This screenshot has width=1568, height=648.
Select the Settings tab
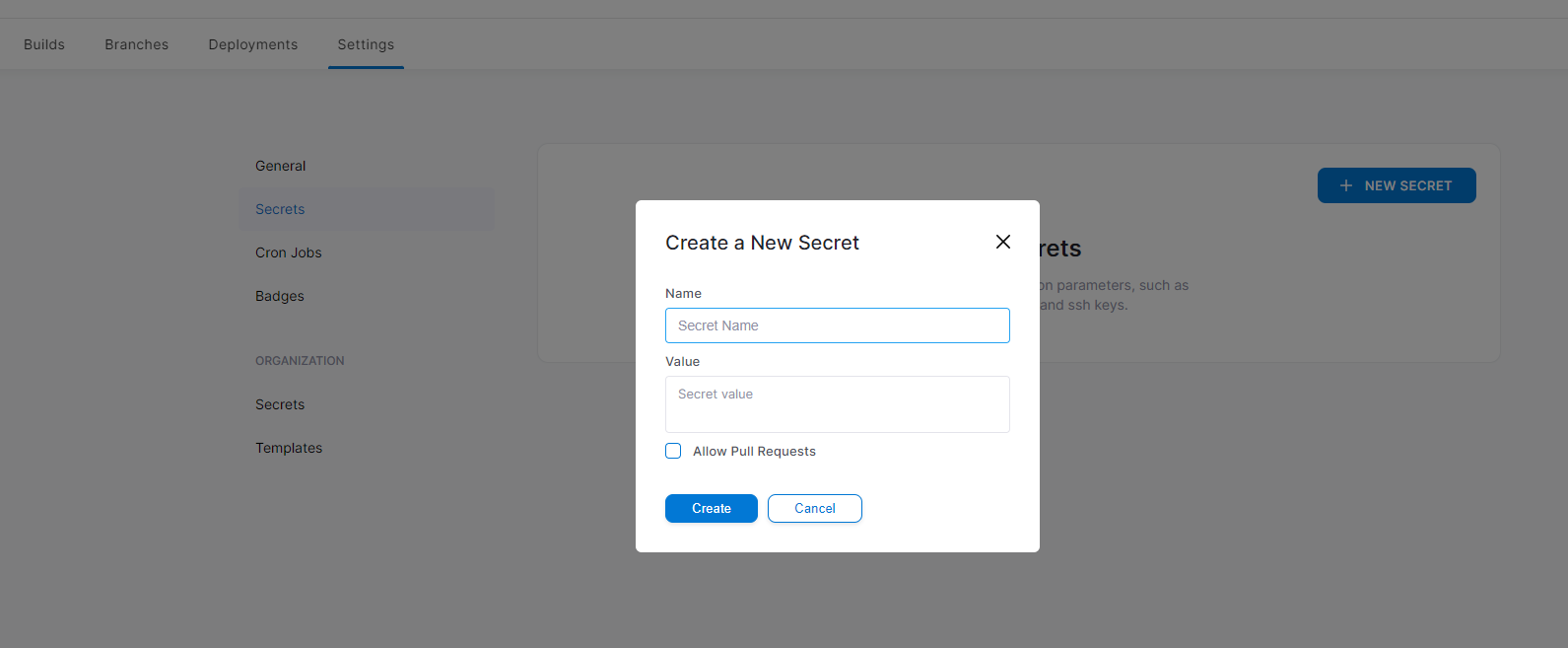(366, 44)
